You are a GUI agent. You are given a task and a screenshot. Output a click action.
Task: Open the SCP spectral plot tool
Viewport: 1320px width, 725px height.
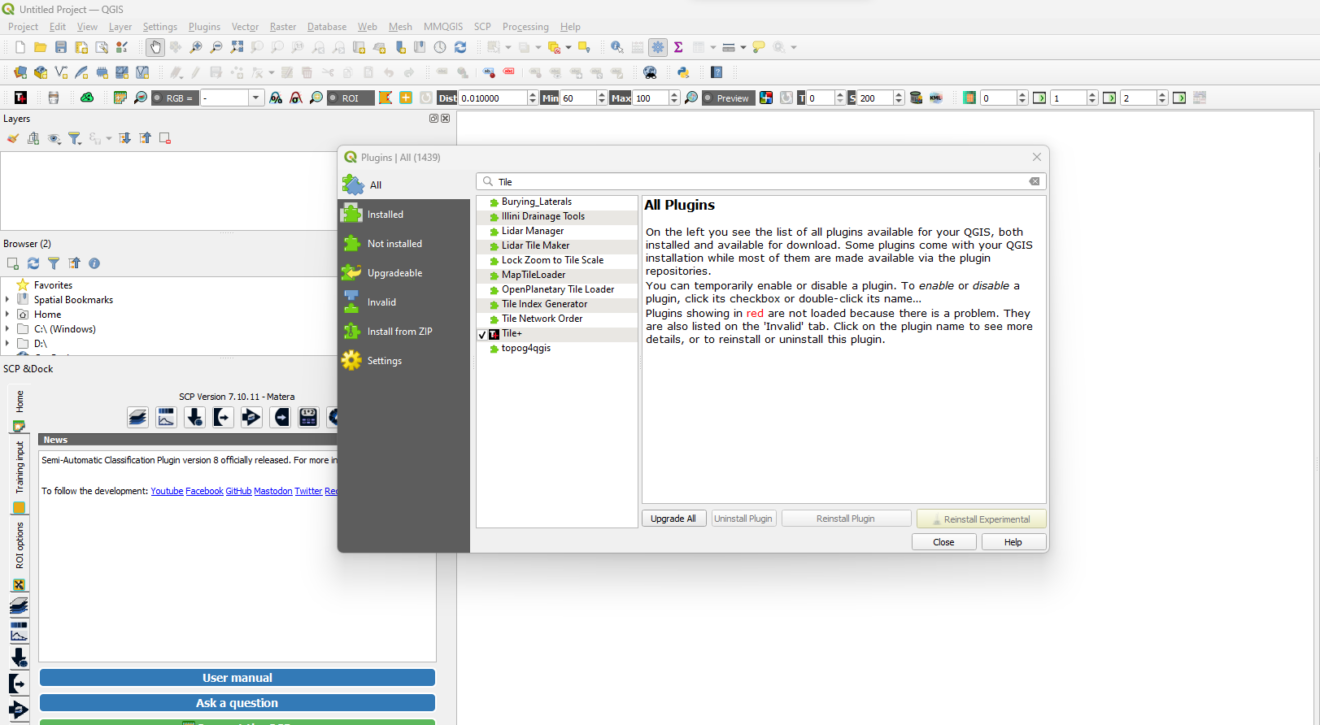click(x=165, y=417)
